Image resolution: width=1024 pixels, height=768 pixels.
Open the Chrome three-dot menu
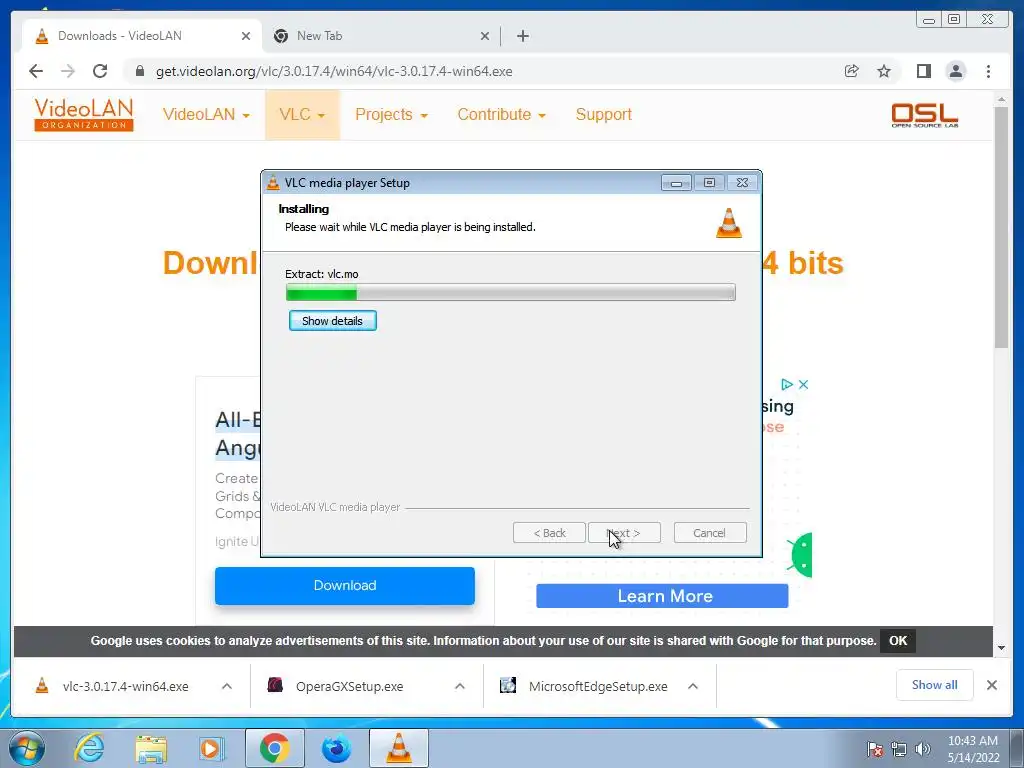tap(988, 71)
